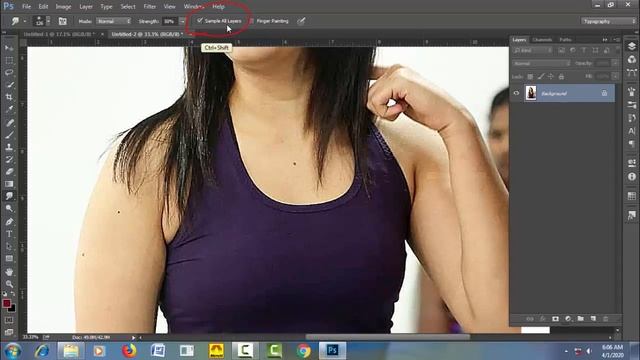The height and width of the screenshot is (360, 640).
Task: Select the Clone Stamp tool
Action: click(9, 147)
